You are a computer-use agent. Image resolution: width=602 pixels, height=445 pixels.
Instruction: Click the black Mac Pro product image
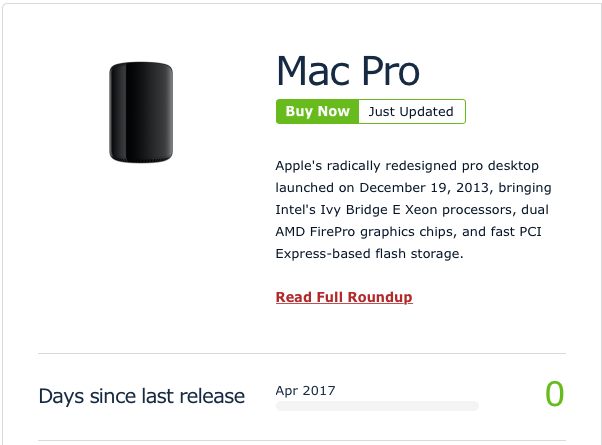[x=141, y=112]
